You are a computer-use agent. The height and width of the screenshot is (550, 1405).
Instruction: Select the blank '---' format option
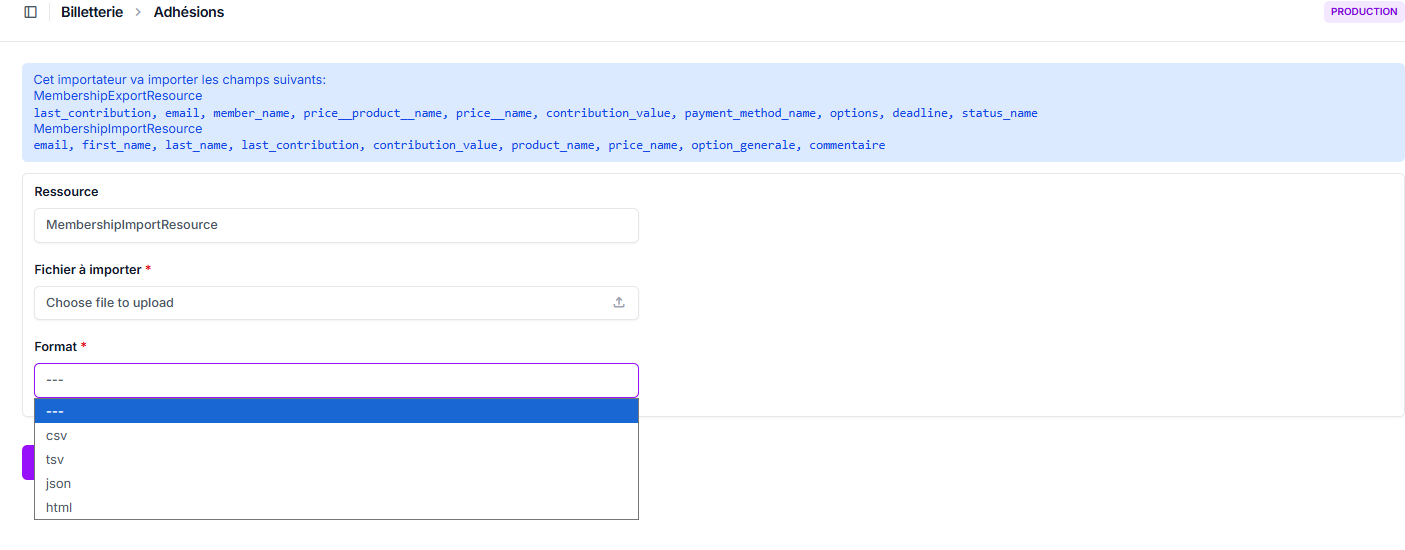click(x=336, y=411)
